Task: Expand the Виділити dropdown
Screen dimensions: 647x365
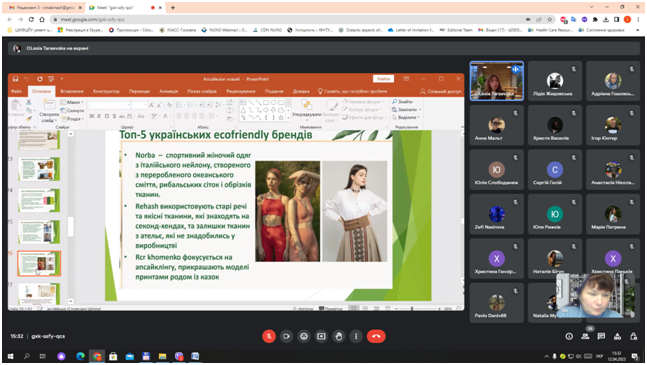Action: tap(406, 118)
